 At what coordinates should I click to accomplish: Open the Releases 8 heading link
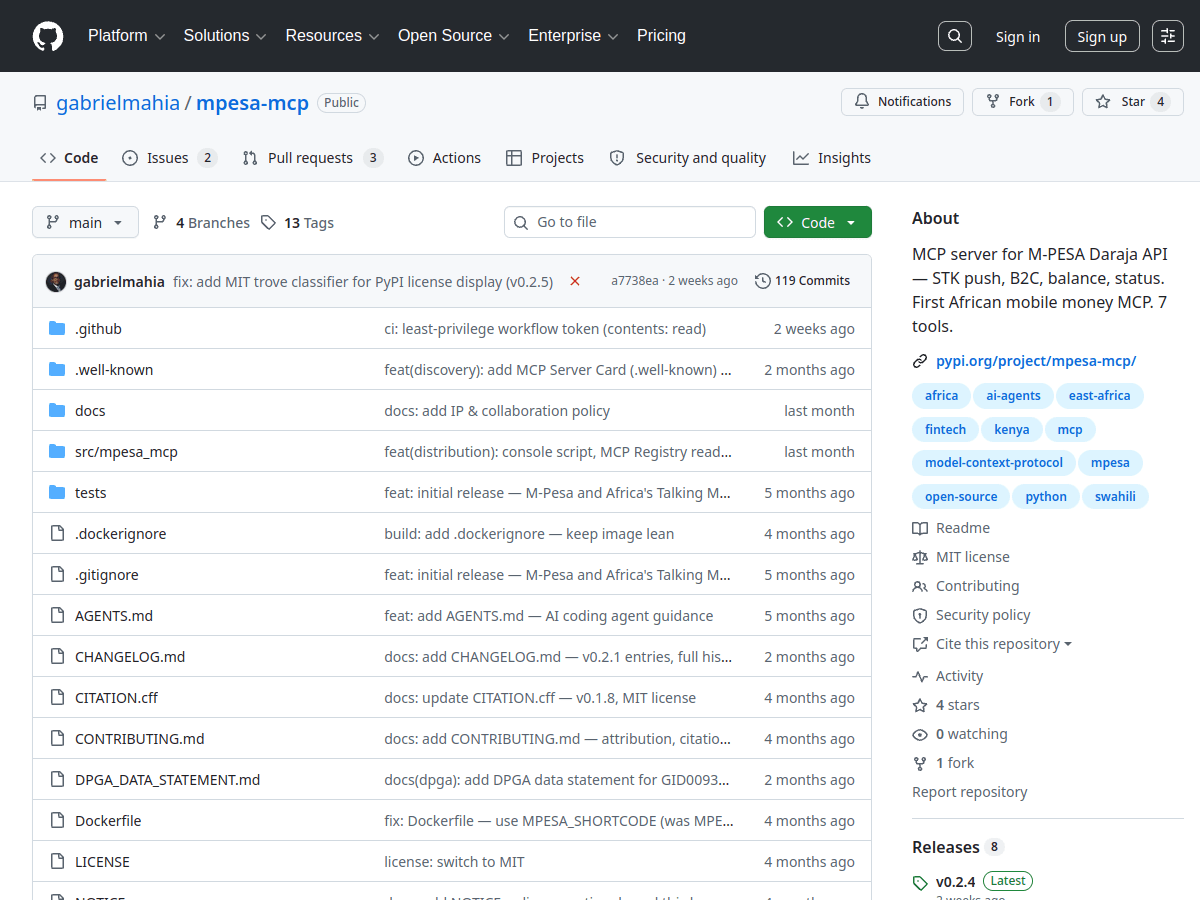tap(957, 847)
